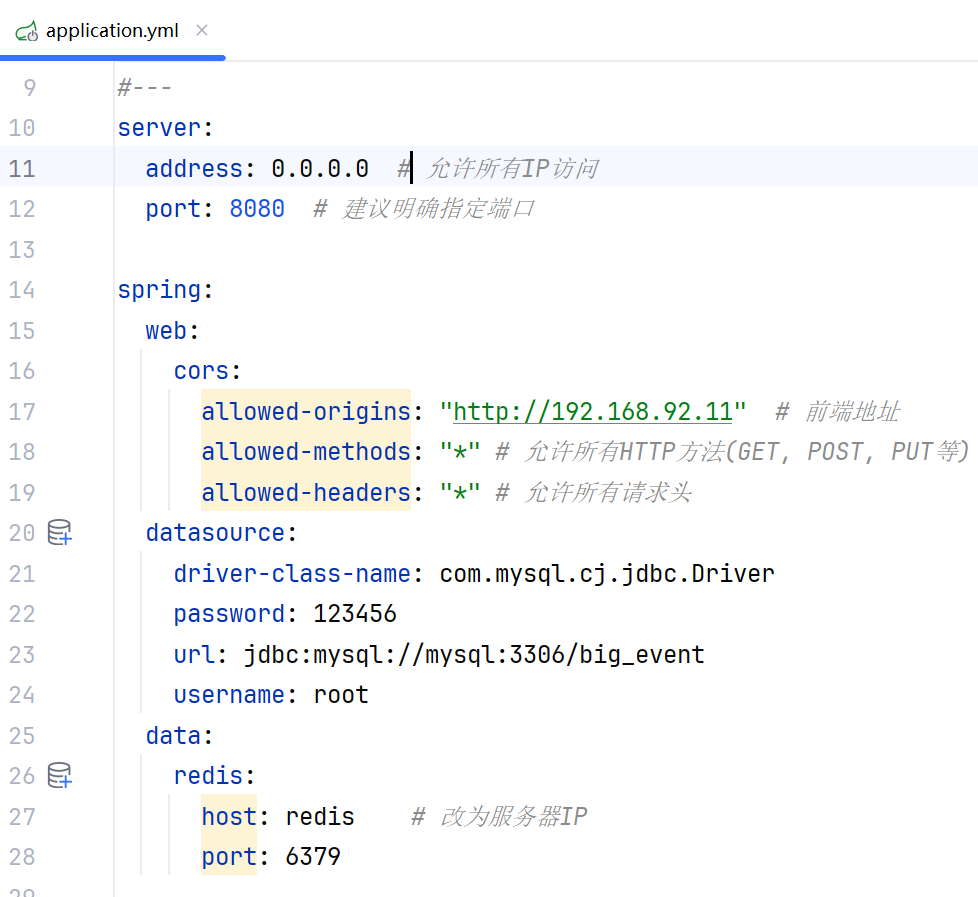978x897 pixels.
Task: Click the 'password' key on line 22
Action: pos(229,614)
